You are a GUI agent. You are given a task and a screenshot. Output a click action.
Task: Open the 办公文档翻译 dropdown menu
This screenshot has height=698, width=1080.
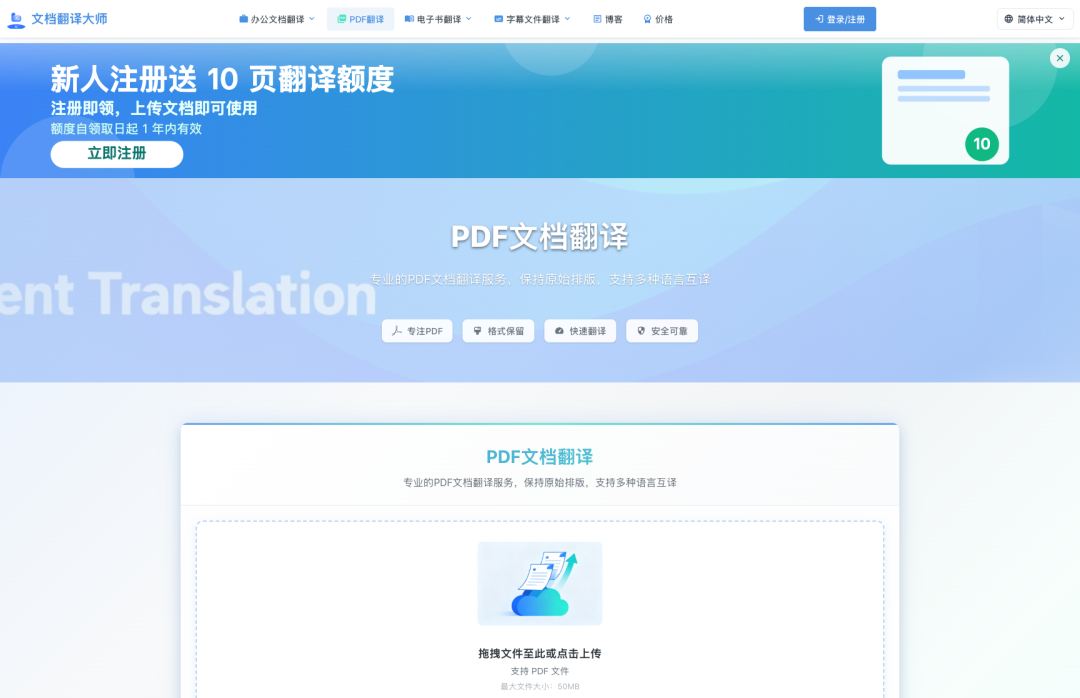pos(277,18)
